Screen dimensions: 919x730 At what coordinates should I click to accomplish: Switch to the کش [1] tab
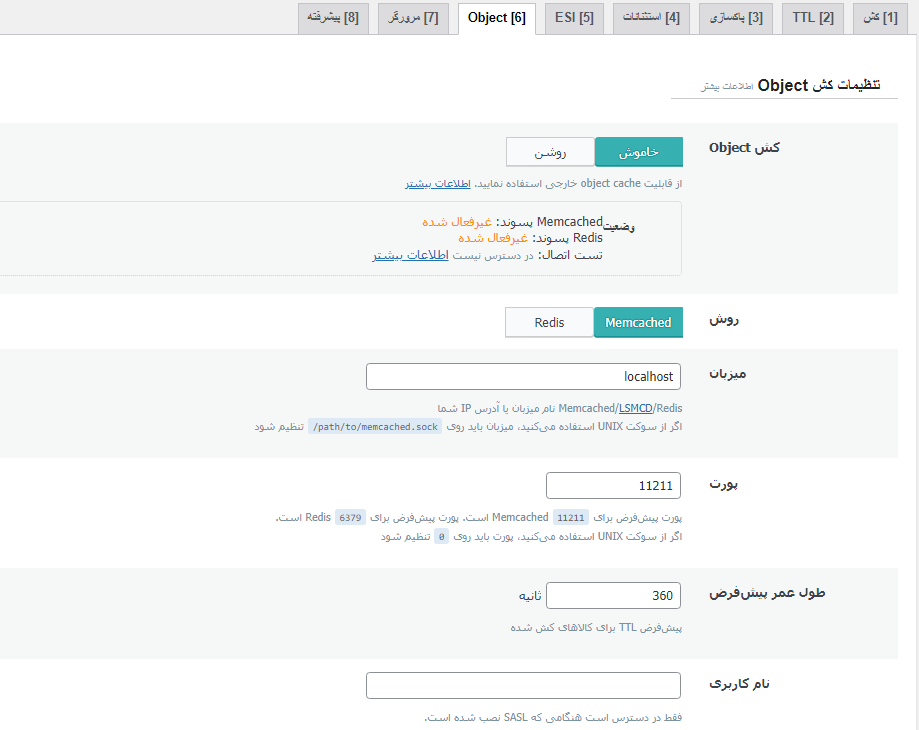(878, 17)
